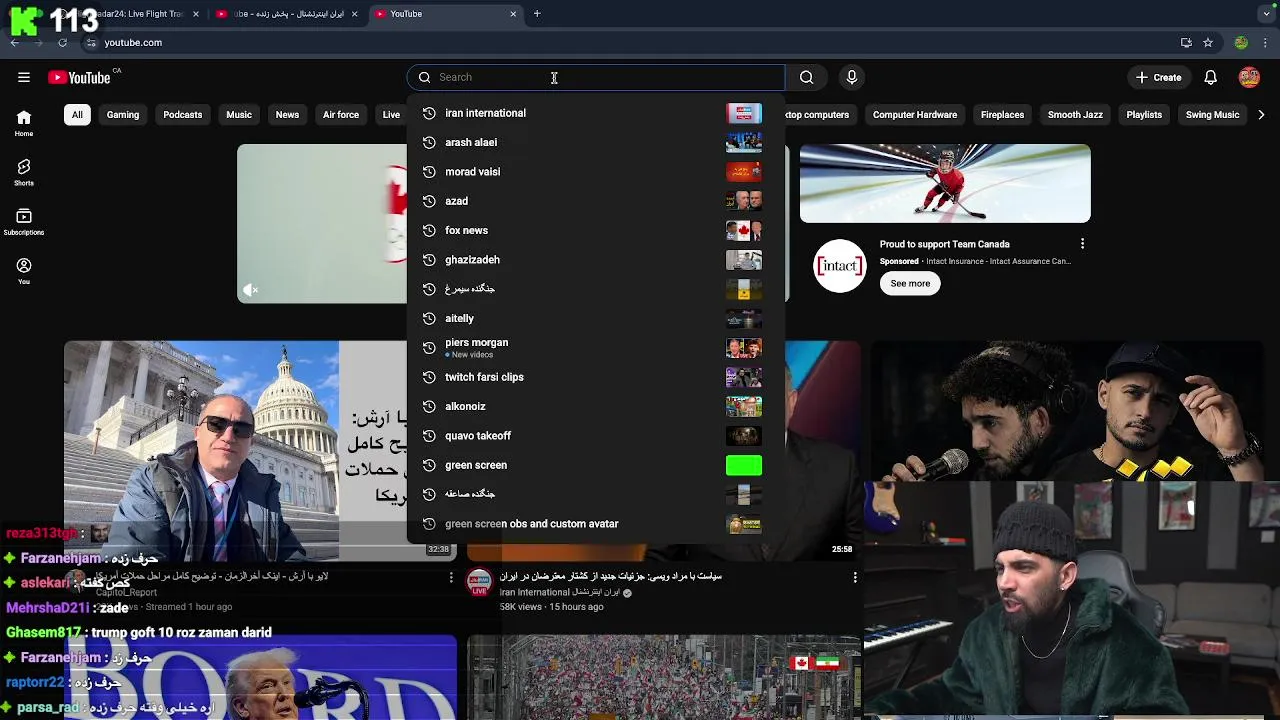This screenshot has width=1280, height=720.
Task: Click See more on Intact ad
Action: coord(910,283)
